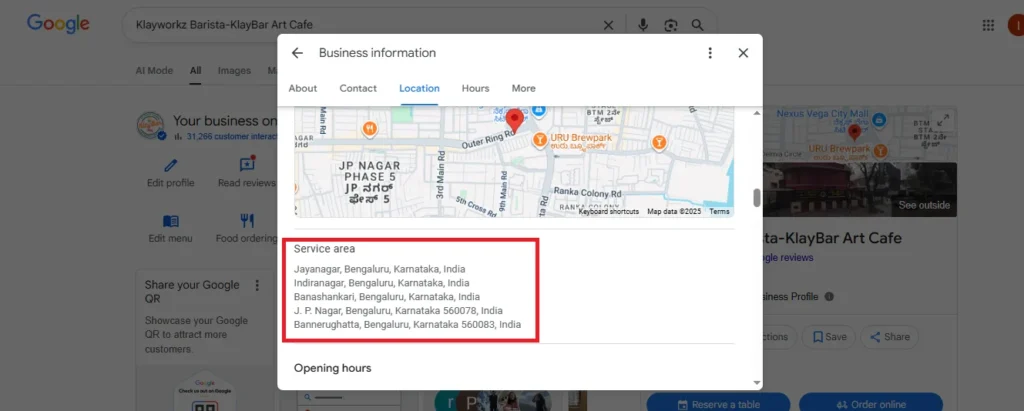Go back using the dialog's back arrow
1024x411 pixels.
[x=297, y=53]
